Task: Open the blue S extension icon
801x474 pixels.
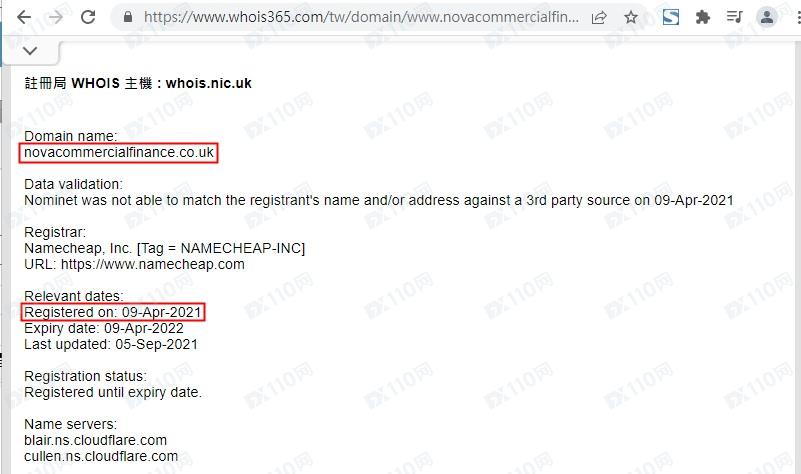Action: [671, 17]
